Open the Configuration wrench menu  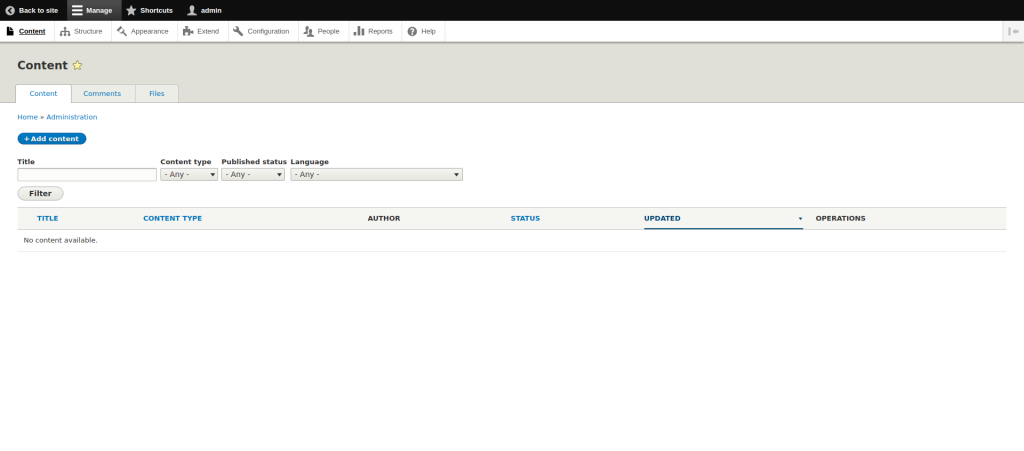pos(261,31)
